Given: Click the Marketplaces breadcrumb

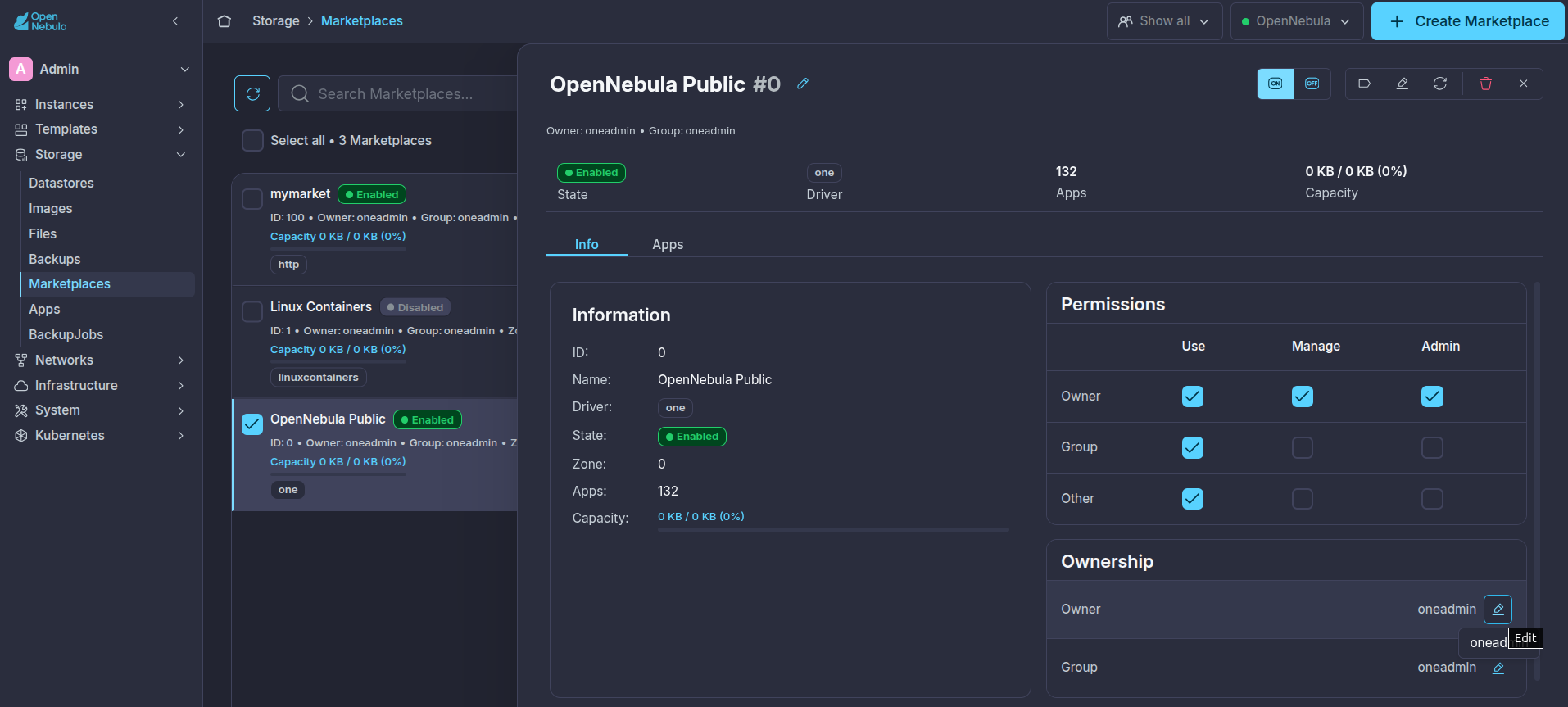Looking at the screenshot, I should [362, 21].
